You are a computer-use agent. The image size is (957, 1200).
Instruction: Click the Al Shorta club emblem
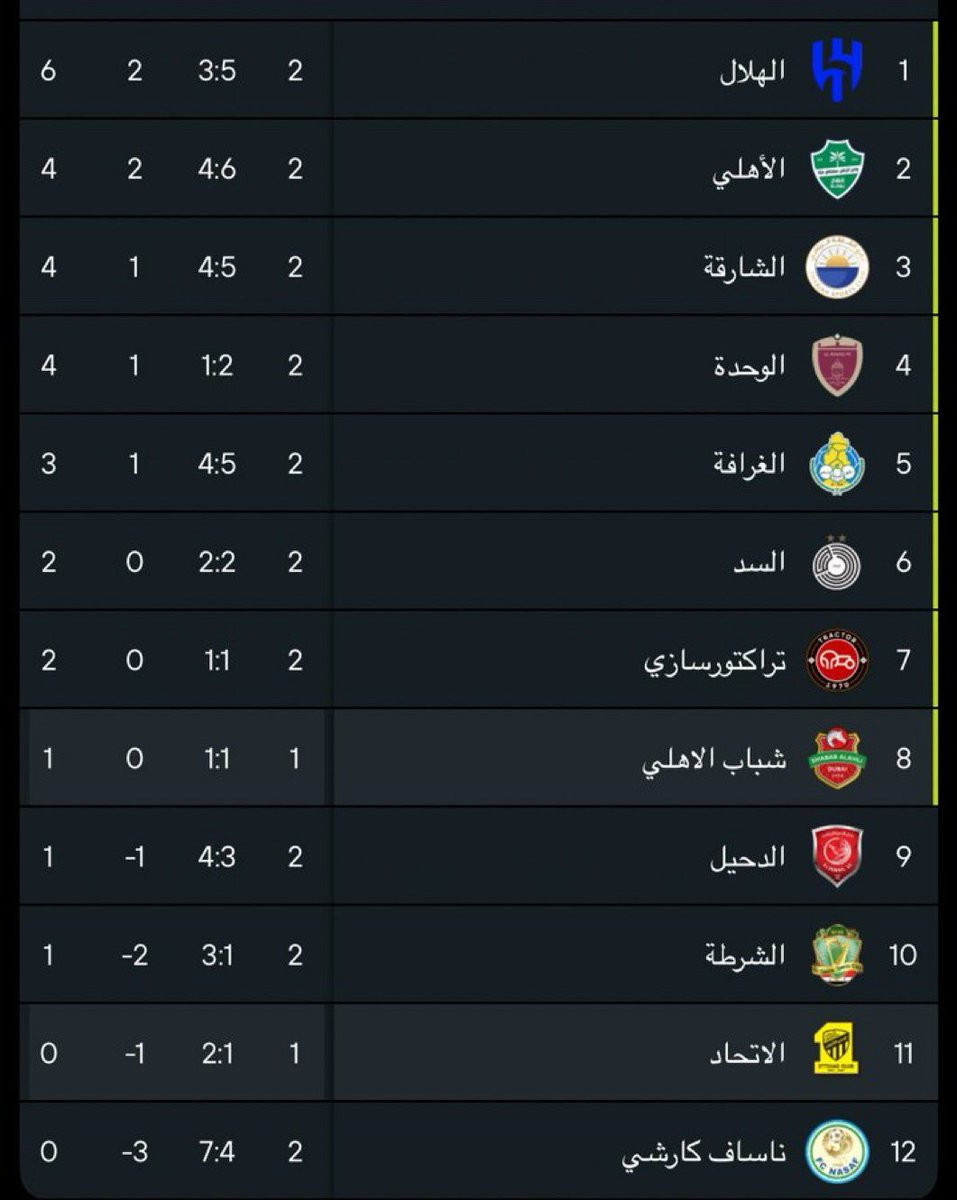point(836,954)
